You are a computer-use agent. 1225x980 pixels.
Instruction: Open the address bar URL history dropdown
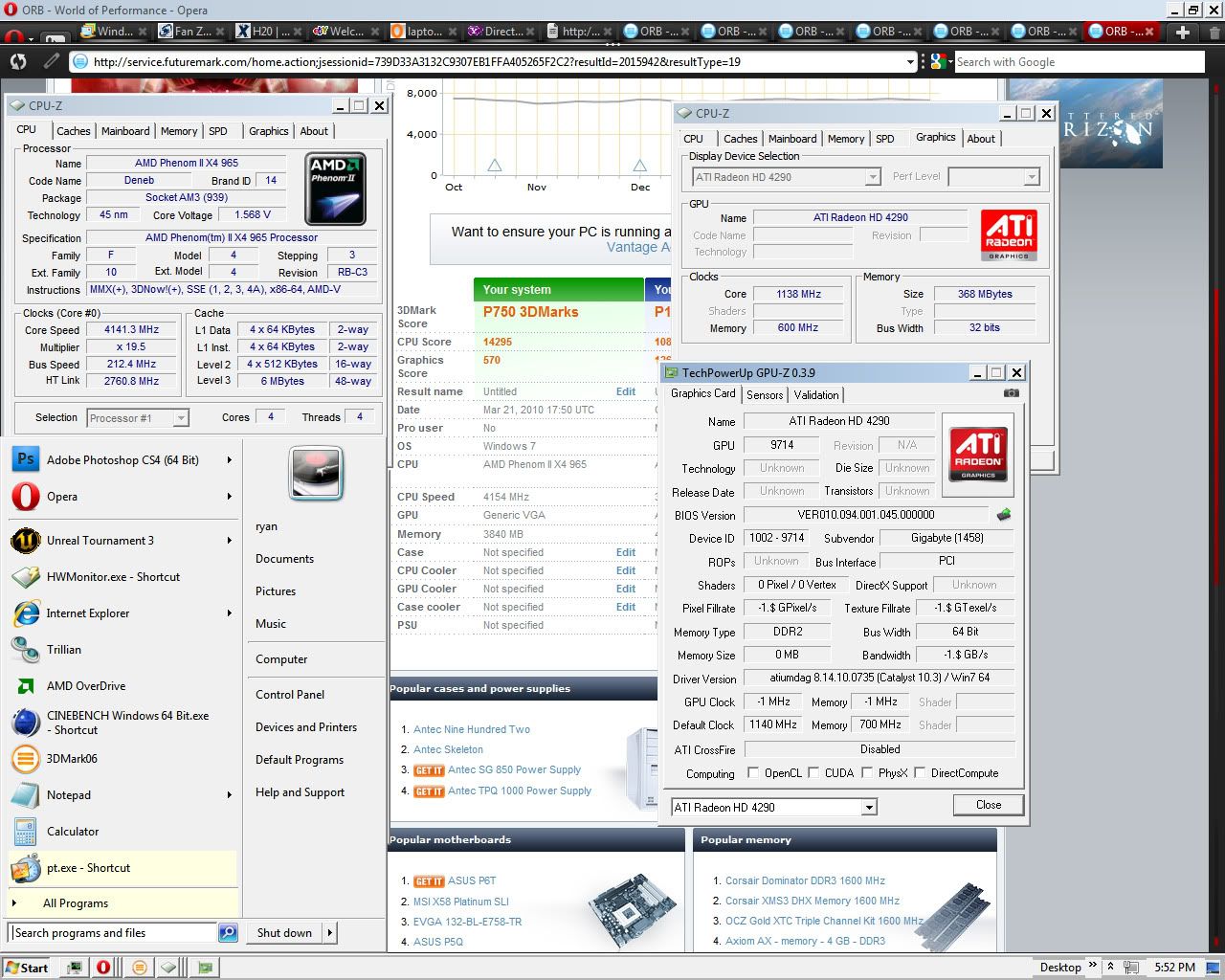pyautogui.click(x=910, y=62)
